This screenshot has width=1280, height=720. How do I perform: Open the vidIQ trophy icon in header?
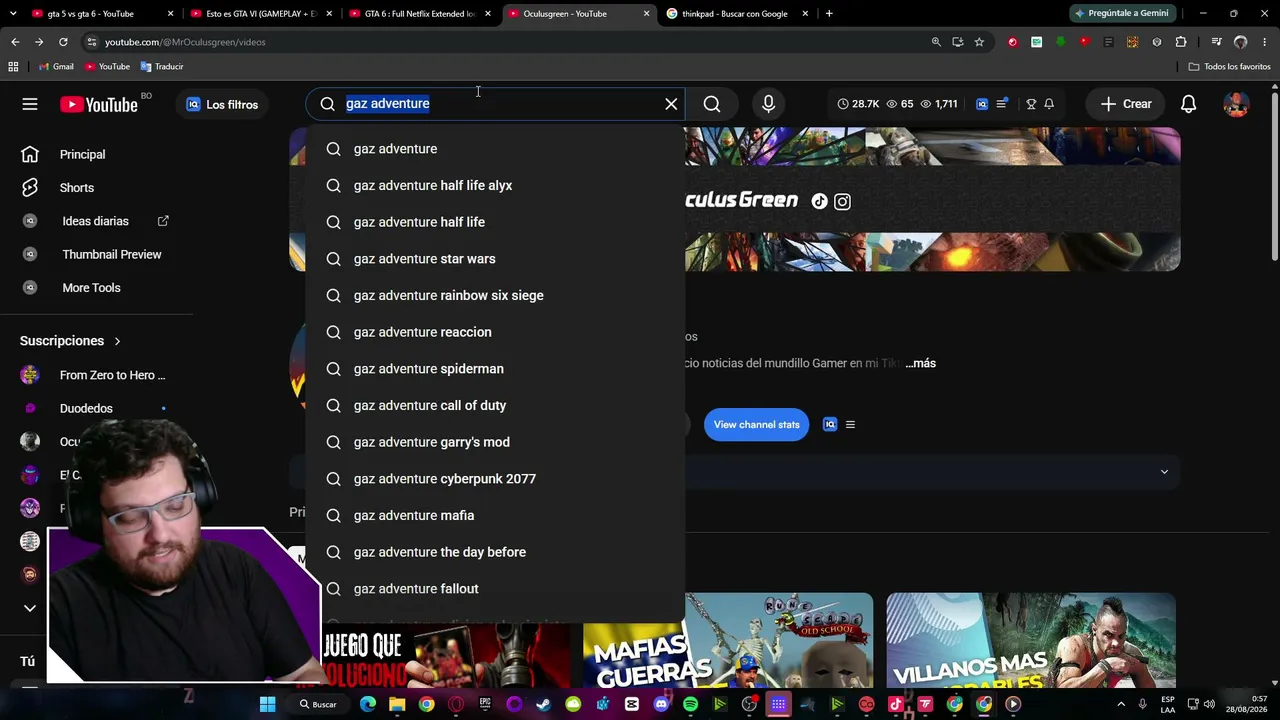pos(1031,104)
